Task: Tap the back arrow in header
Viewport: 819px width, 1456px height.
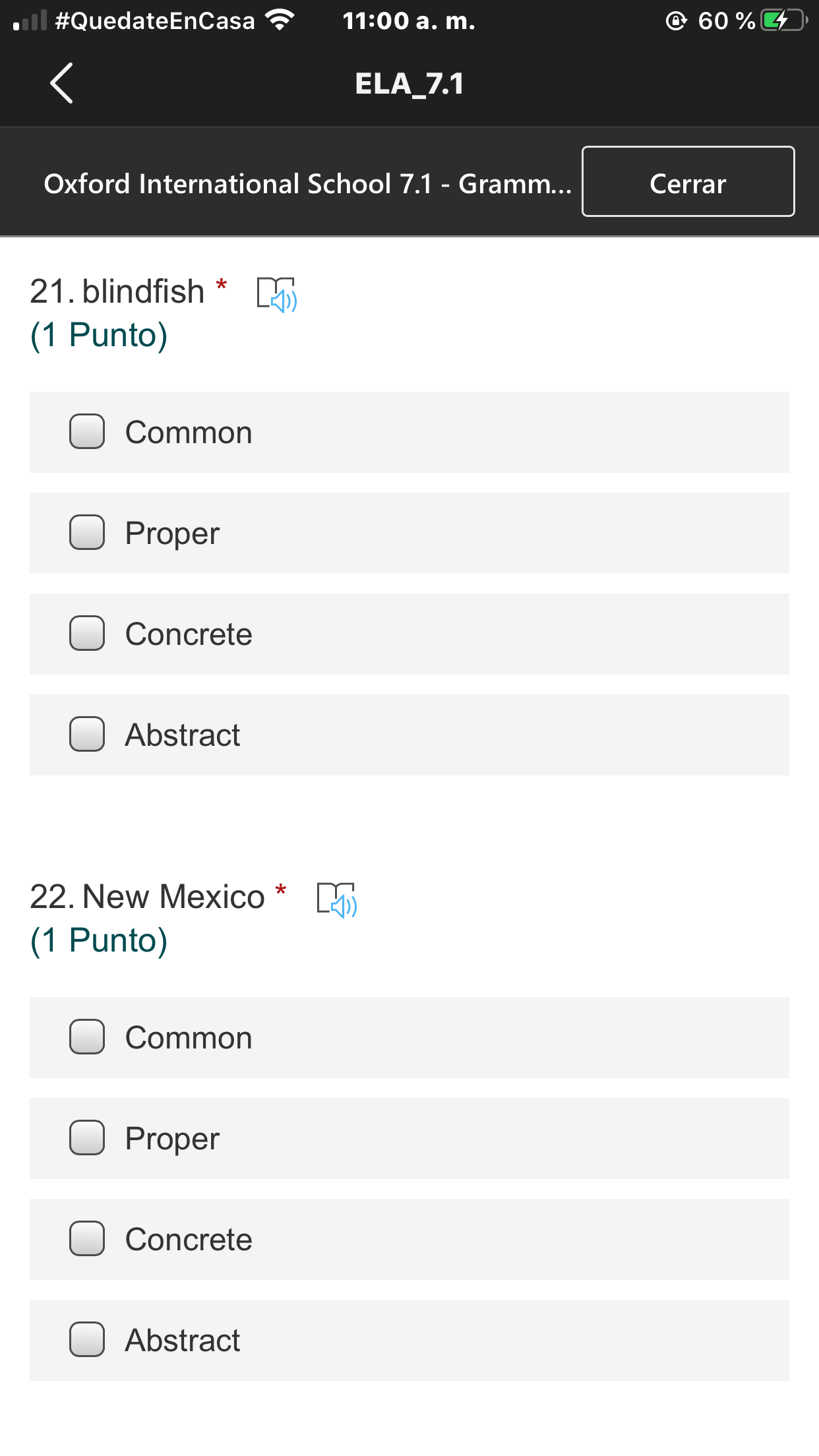Action: (61, 83)
